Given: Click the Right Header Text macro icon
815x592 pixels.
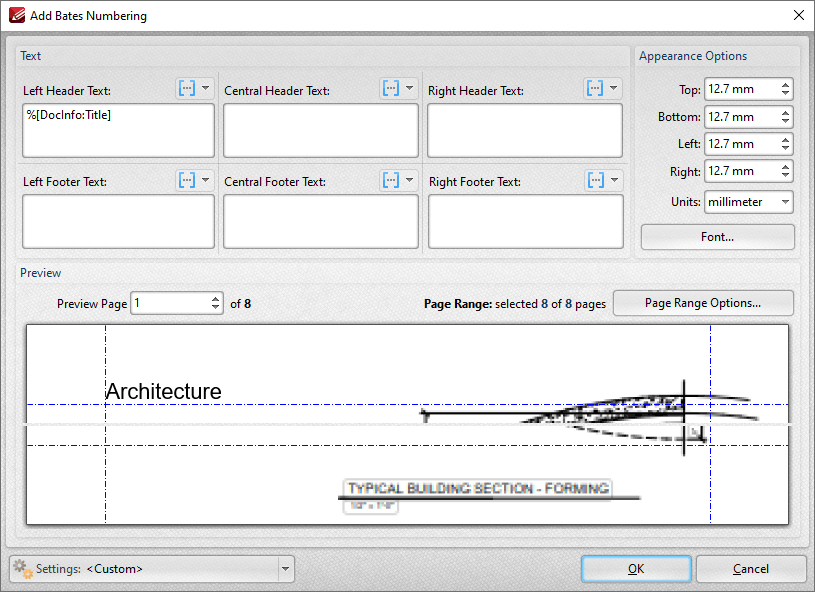Looking at the screenshot, I should (595, 88).
